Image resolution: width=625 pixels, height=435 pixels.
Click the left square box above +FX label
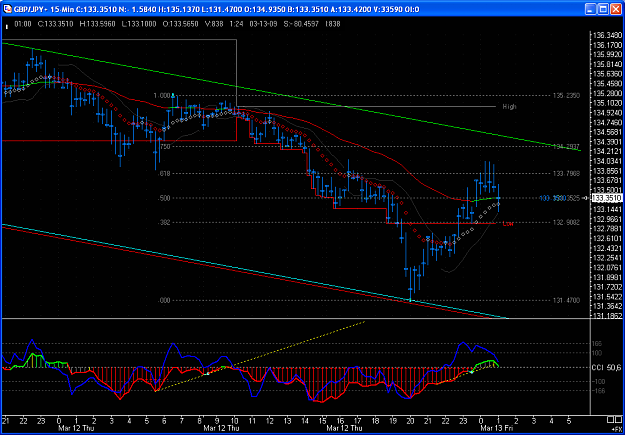point(610,419)
